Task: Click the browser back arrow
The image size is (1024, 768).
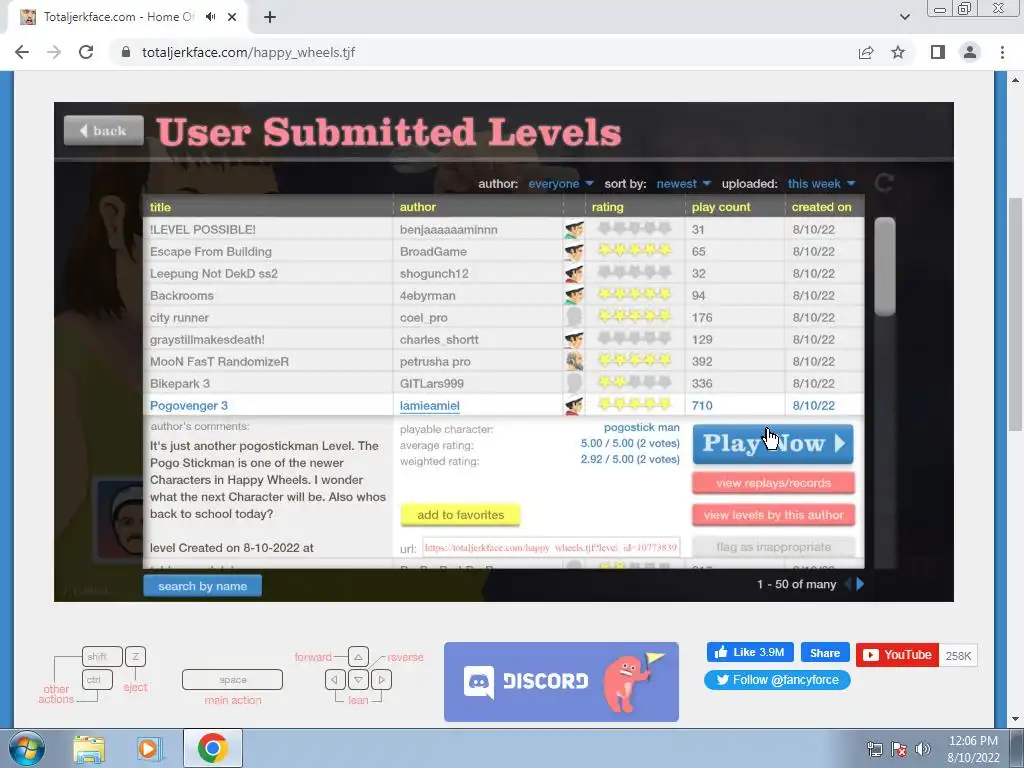Action: tap(22, 52)
